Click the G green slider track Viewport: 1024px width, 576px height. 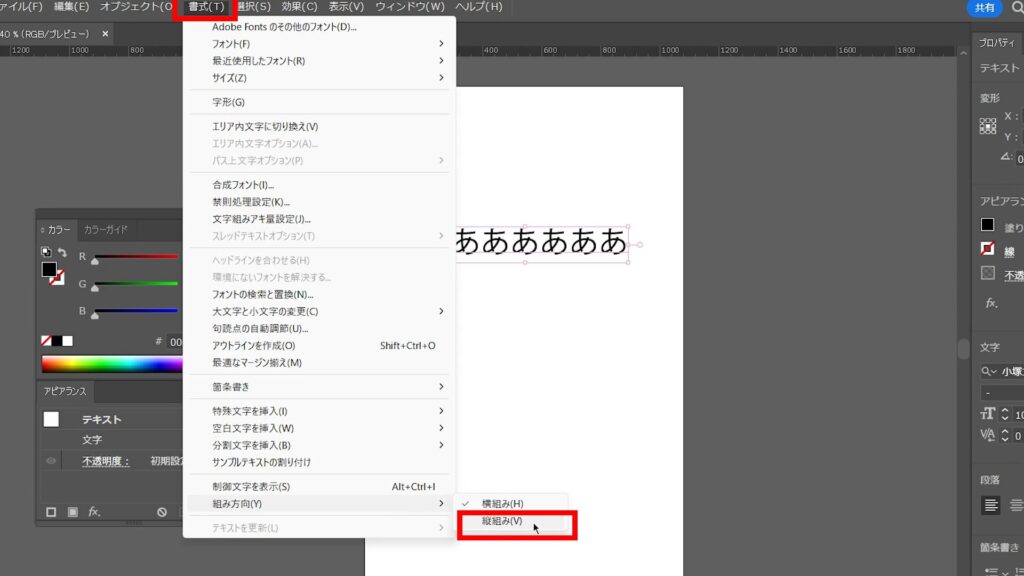click(x=136, y=283)
